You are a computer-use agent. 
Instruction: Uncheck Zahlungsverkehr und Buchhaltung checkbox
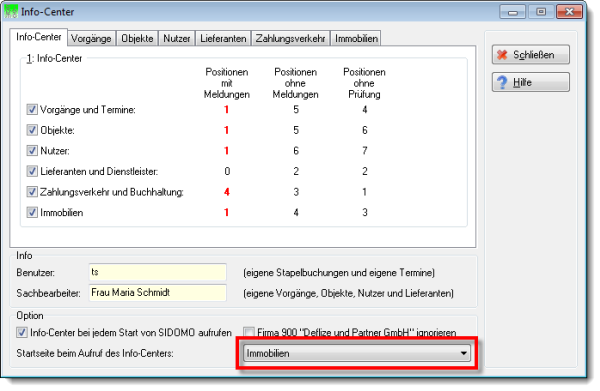click(x=32, y=192)
